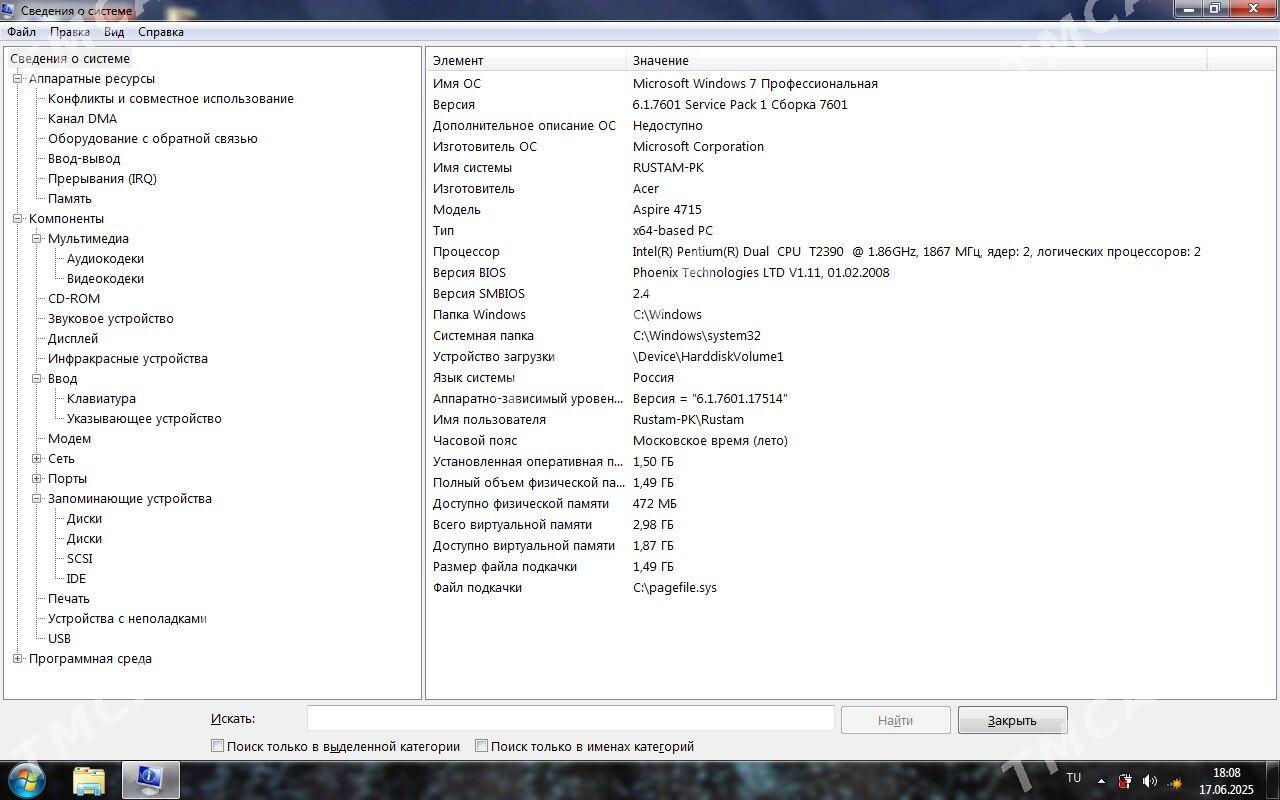Select the Имя ОС row
The width and height of the screenshot is (1280, 800).
(x=850, y=84)
